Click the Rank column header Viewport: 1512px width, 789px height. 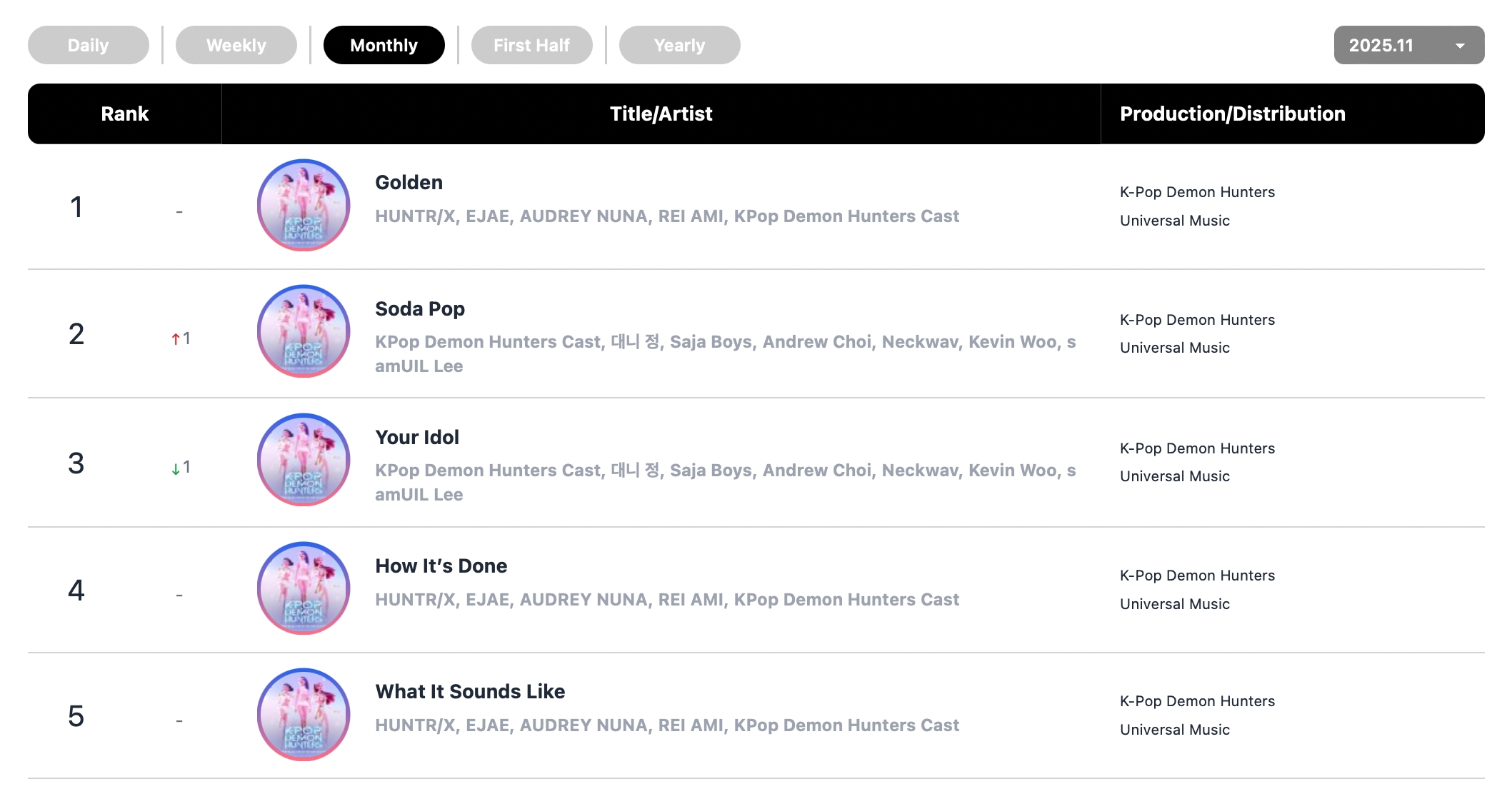(x=125, y=114)
